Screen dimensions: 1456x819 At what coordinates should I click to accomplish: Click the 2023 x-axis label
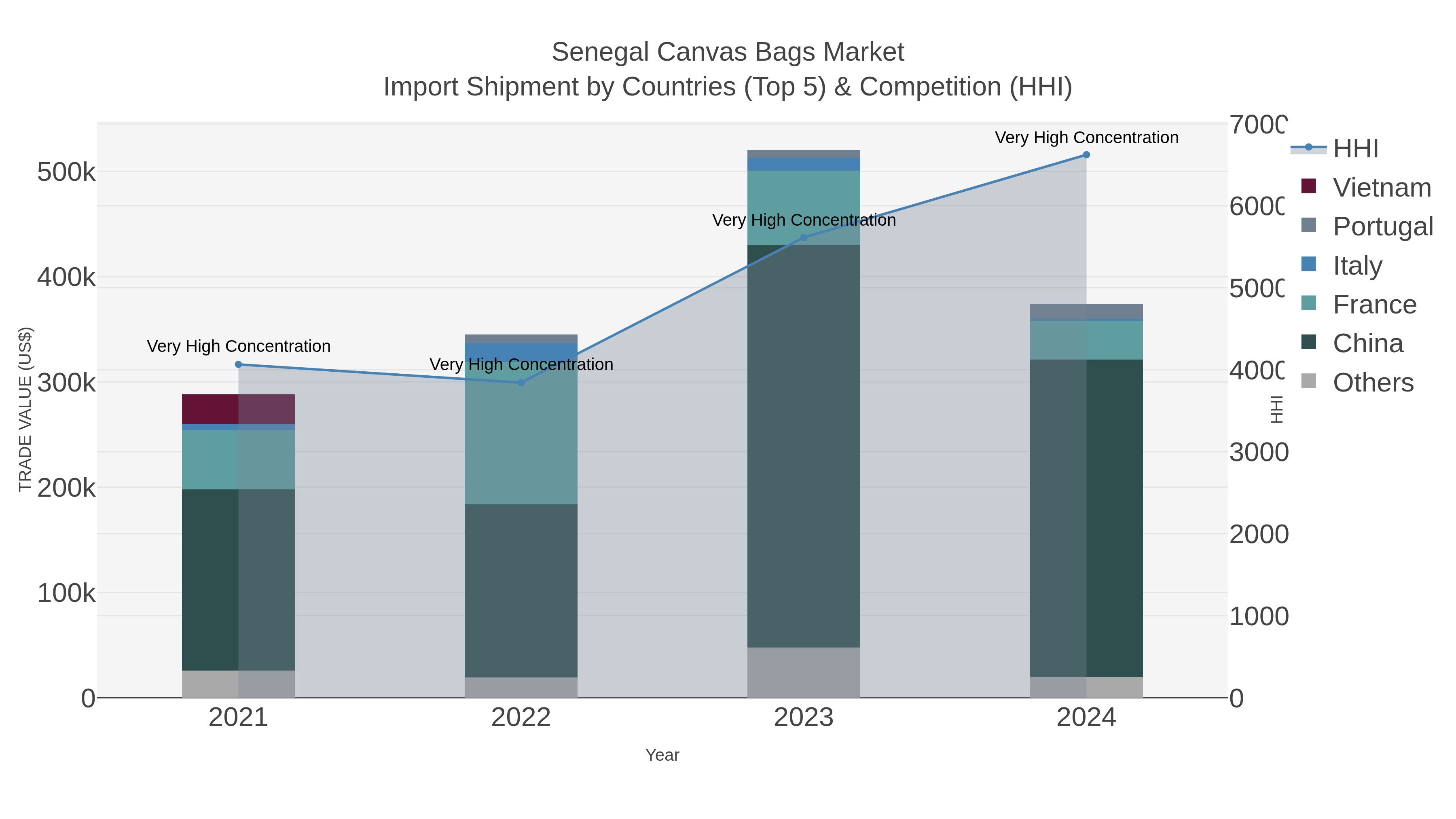804,718
